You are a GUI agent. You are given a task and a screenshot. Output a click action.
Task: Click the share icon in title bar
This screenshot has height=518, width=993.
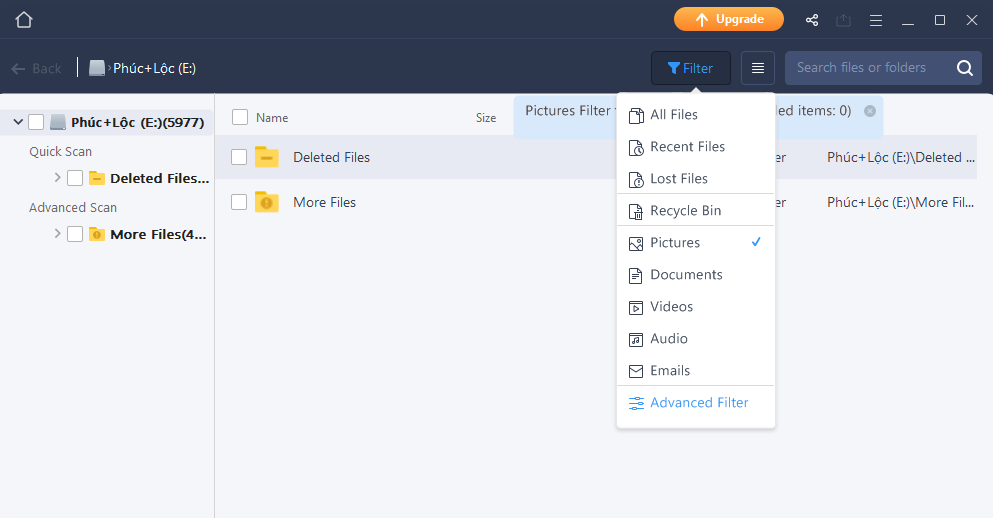pyautogui.click(x=812, y=20)
